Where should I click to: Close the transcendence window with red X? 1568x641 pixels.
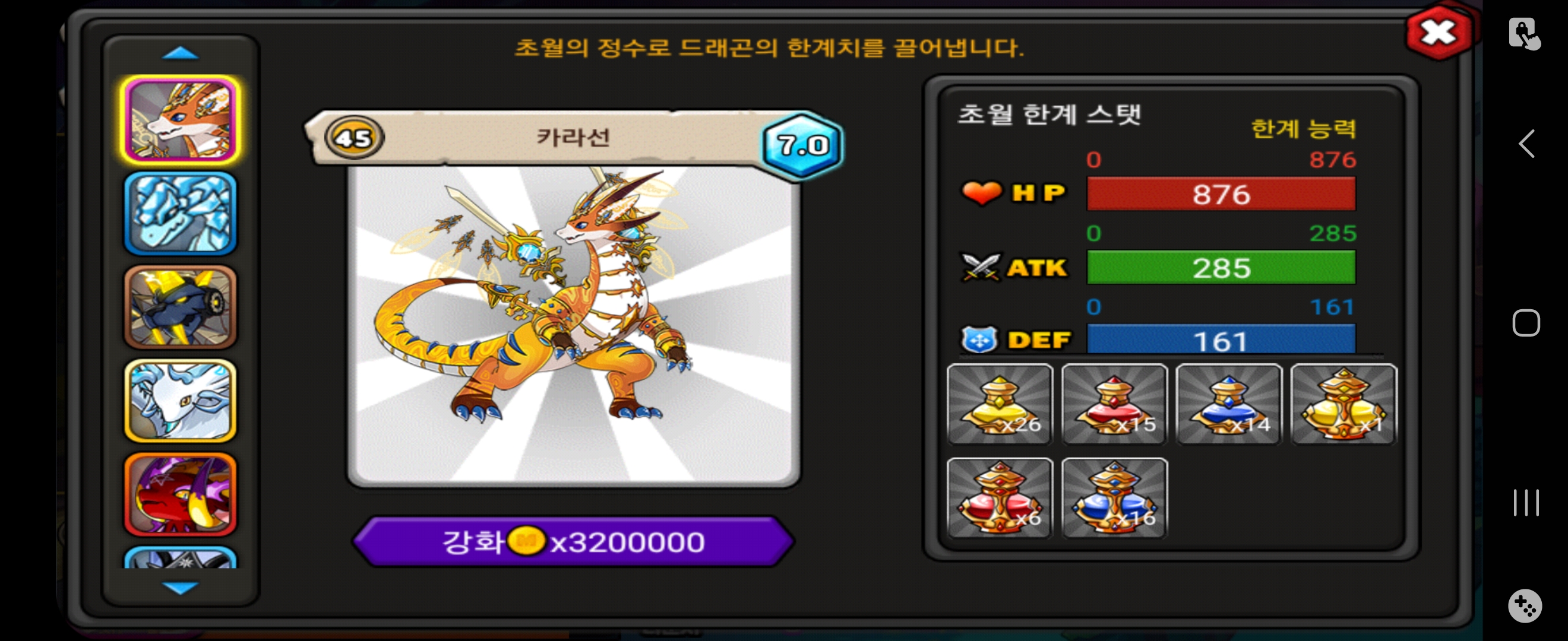[1439, 33]
